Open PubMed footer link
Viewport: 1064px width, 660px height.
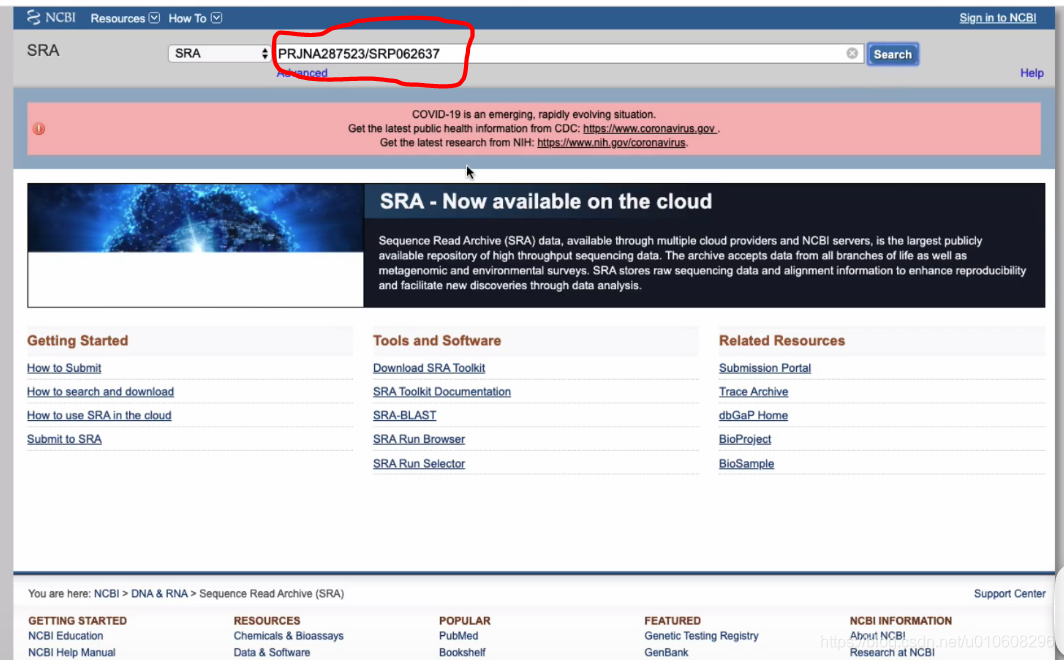click(459, 636)
